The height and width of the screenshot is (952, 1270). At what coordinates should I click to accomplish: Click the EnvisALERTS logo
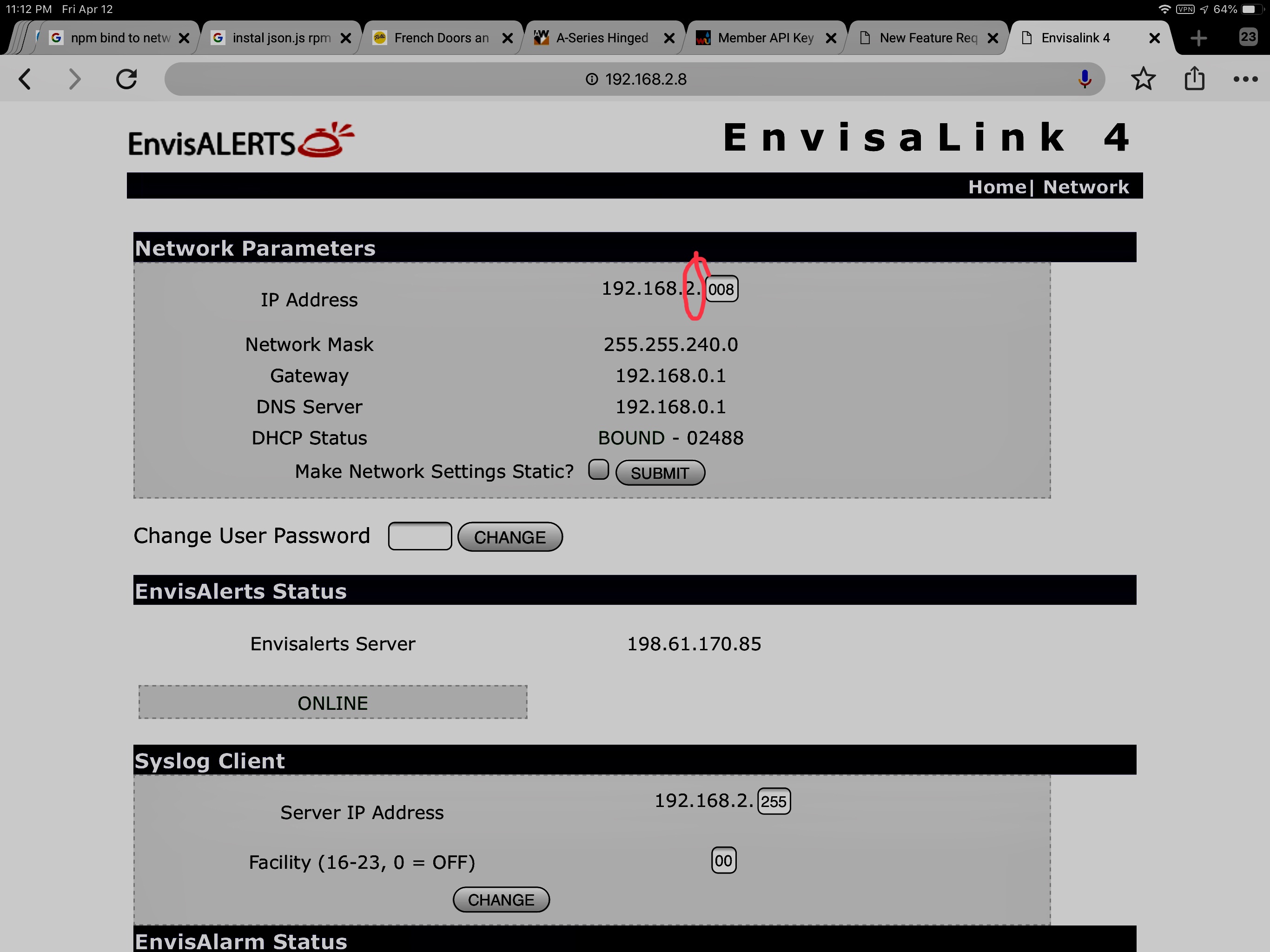[x=241, y=141]
